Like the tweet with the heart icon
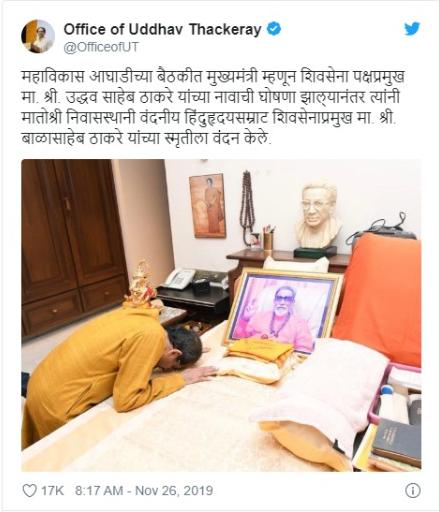 (29, 490)
